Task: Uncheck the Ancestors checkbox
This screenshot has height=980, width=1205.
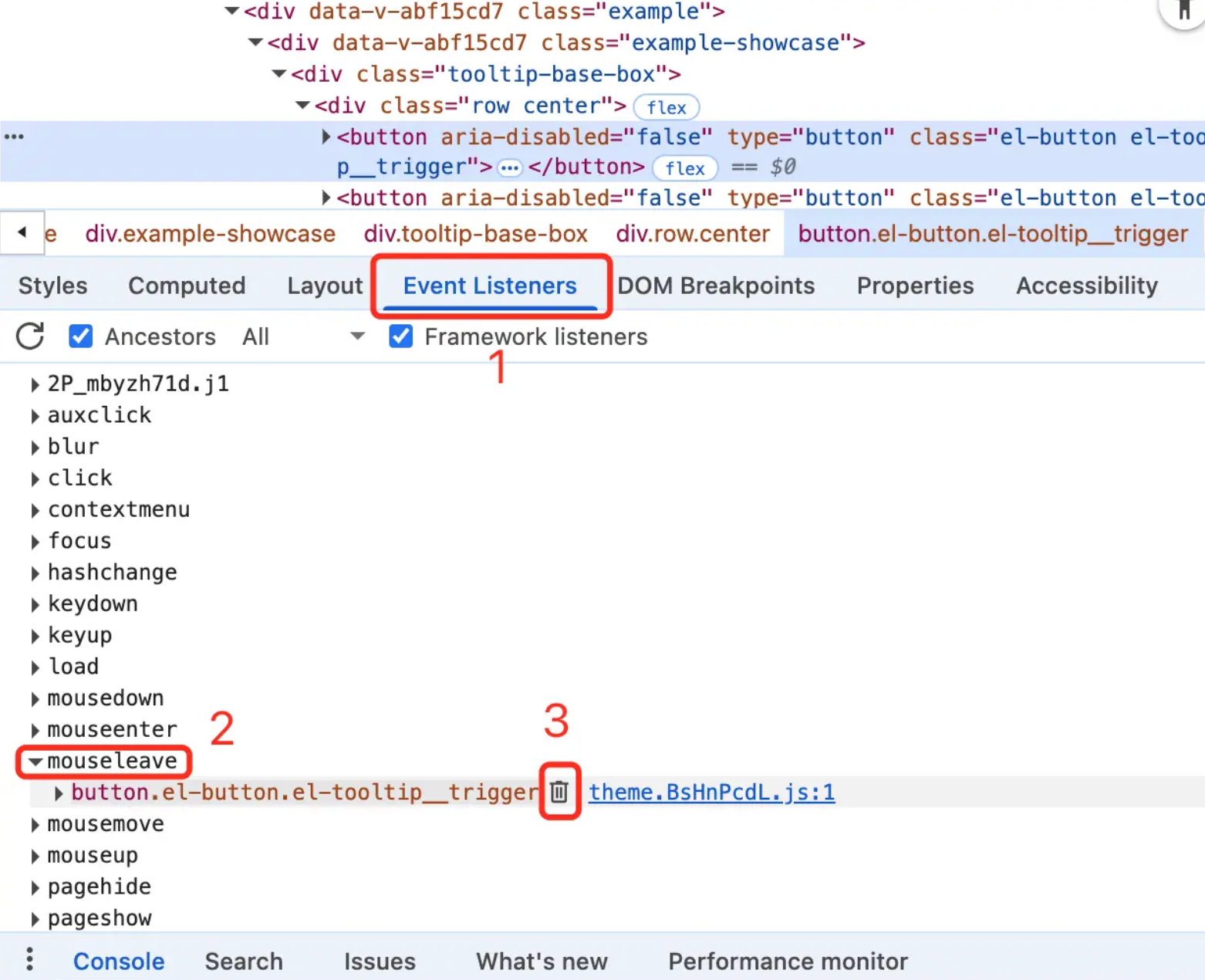Action: (x=80, y=336)
